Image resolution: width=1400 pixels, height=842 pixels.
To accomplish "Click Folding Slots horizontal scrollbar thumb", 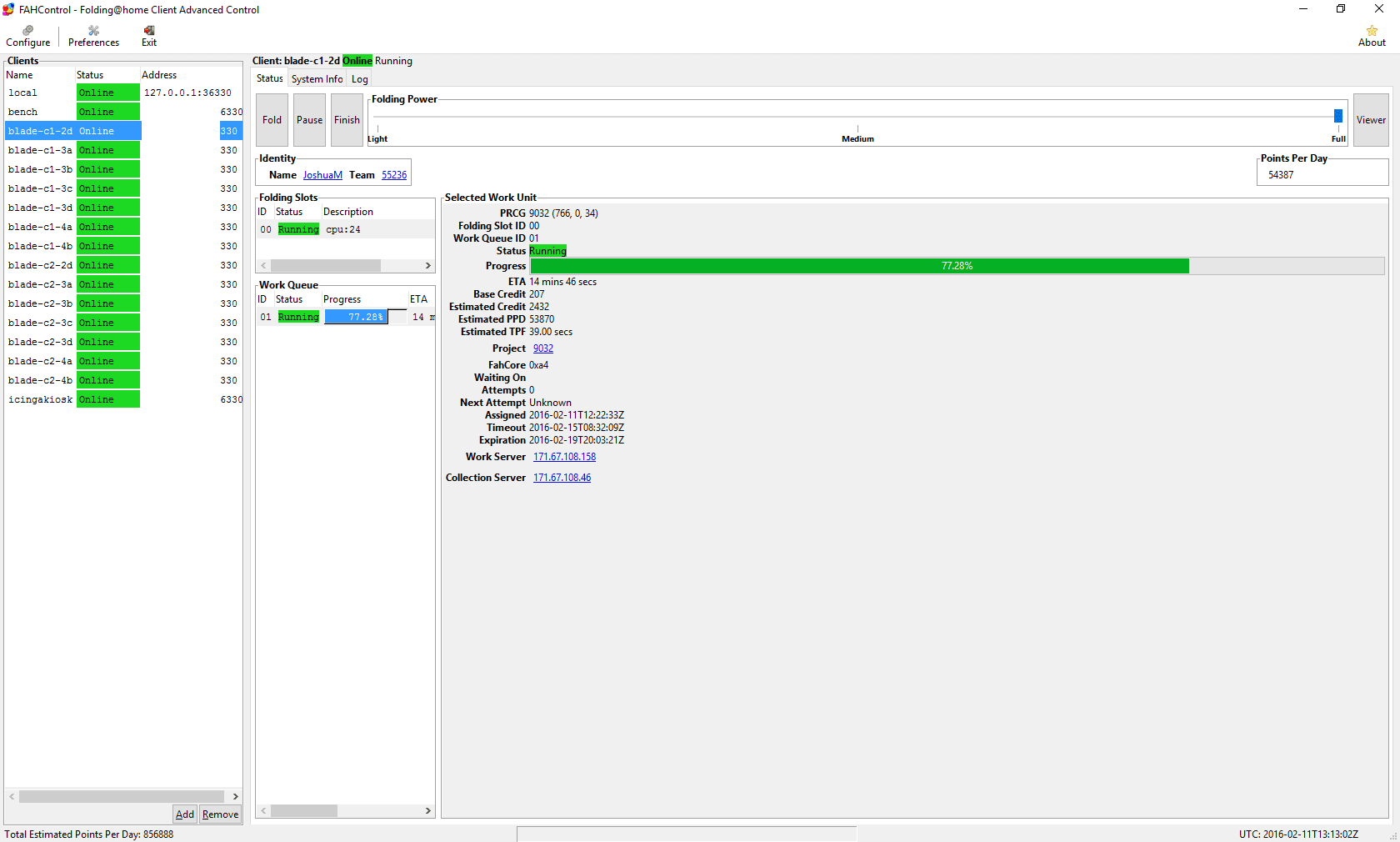I will pos(326,266).
